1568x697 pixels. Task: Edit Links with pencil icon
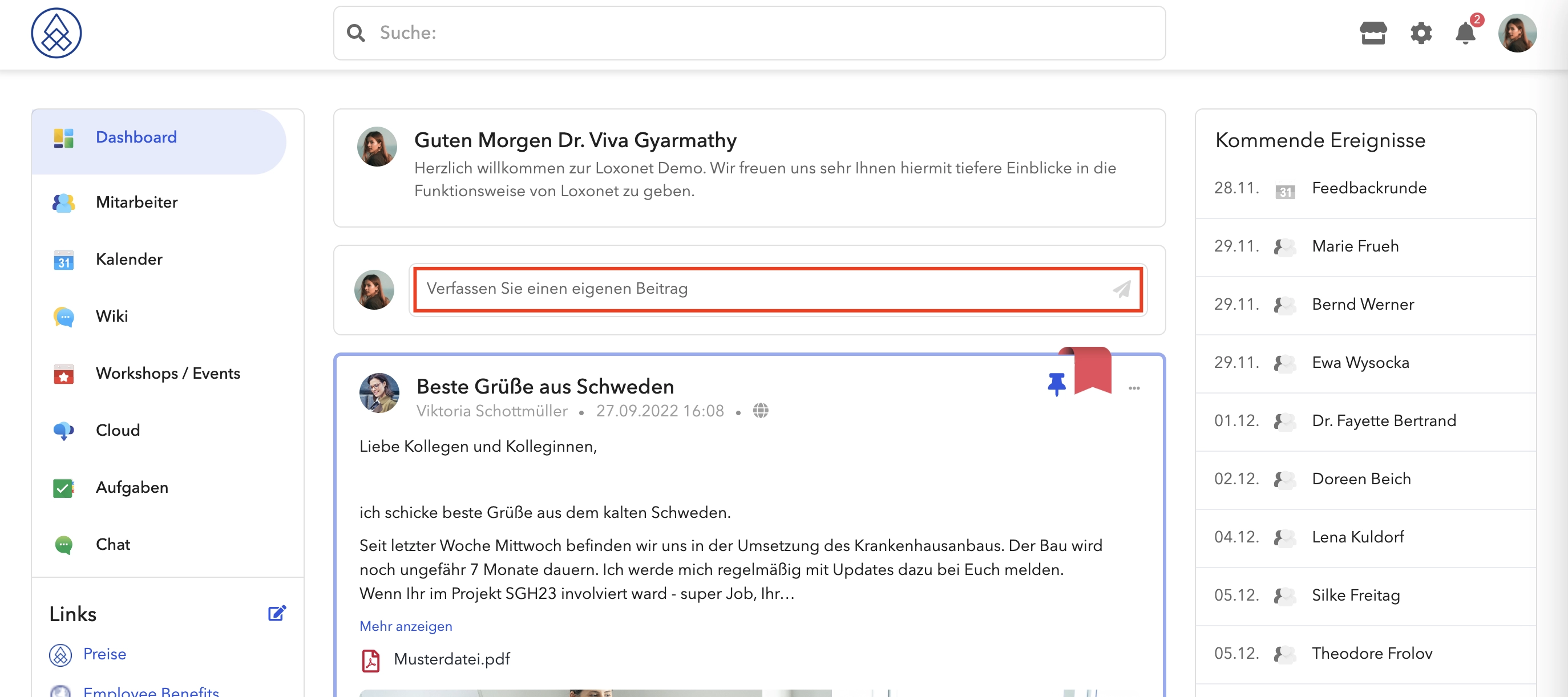tap(277, 613)
